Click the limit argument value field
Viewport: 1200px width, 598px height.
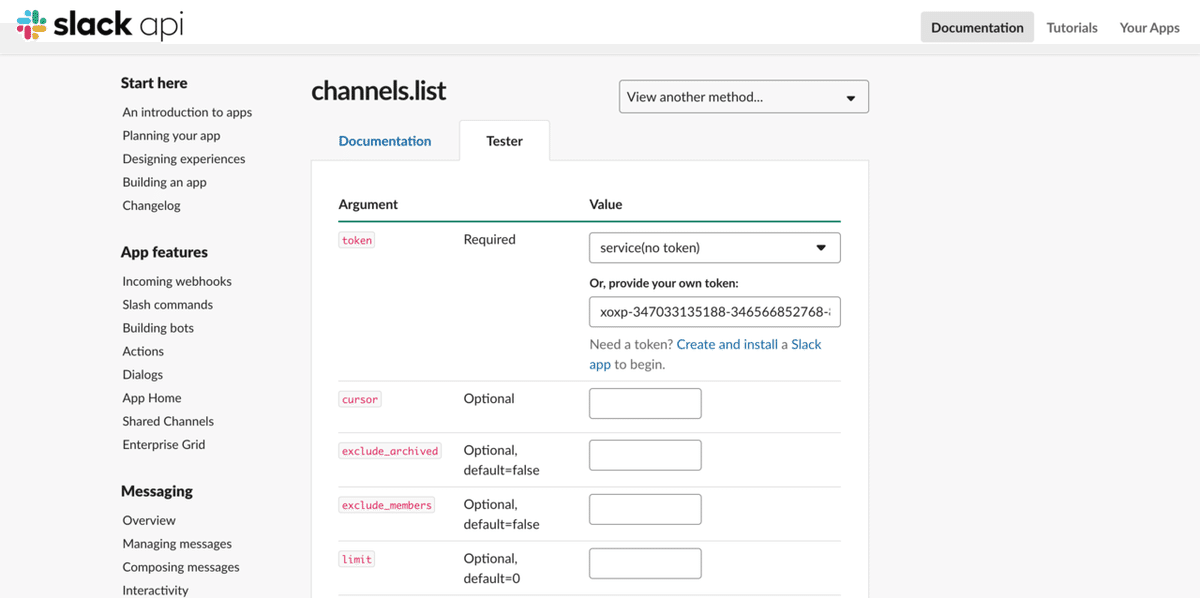coord(645,563)
